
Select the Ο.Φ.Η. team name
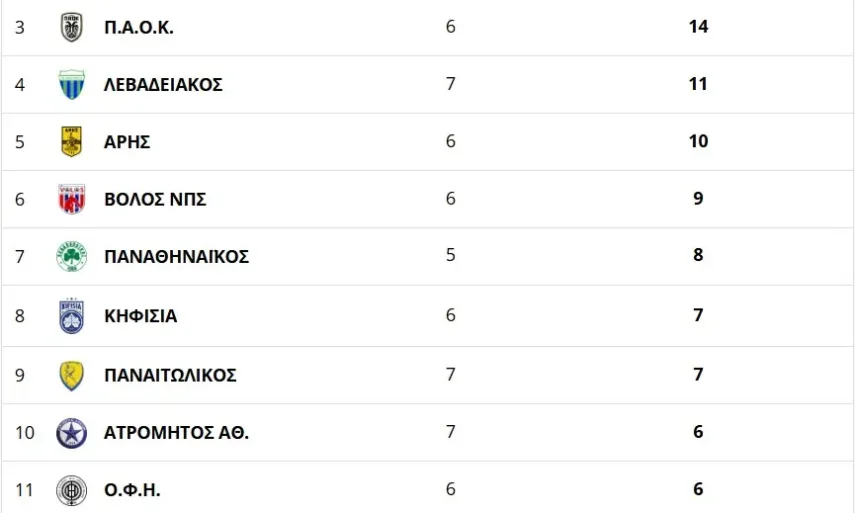132,490
